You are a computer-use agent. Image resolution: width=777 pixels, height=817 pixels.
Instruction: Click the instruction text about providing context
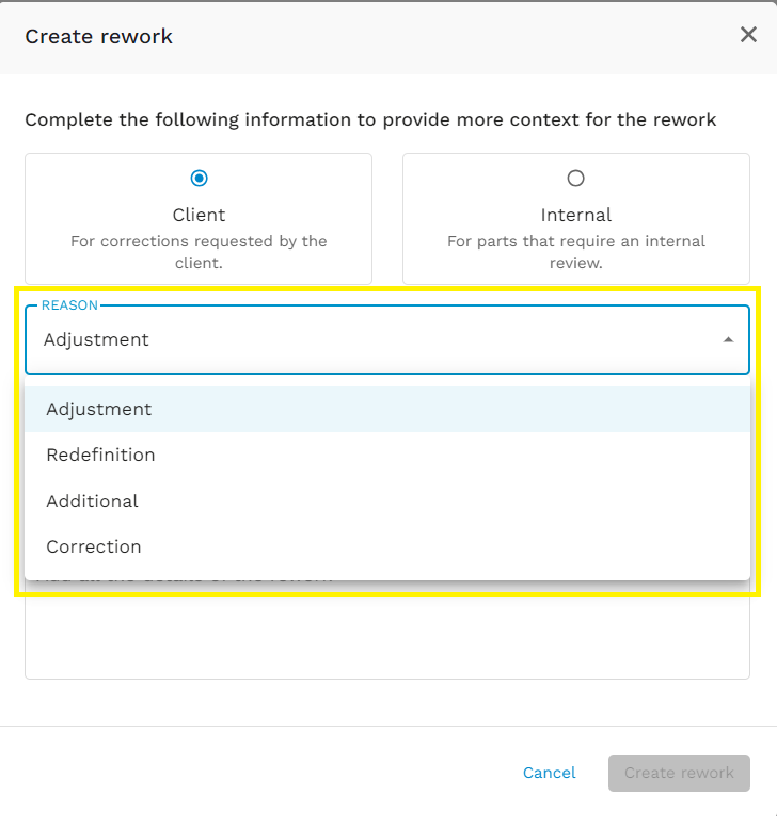pyautogui.click(x=370, y=120)
